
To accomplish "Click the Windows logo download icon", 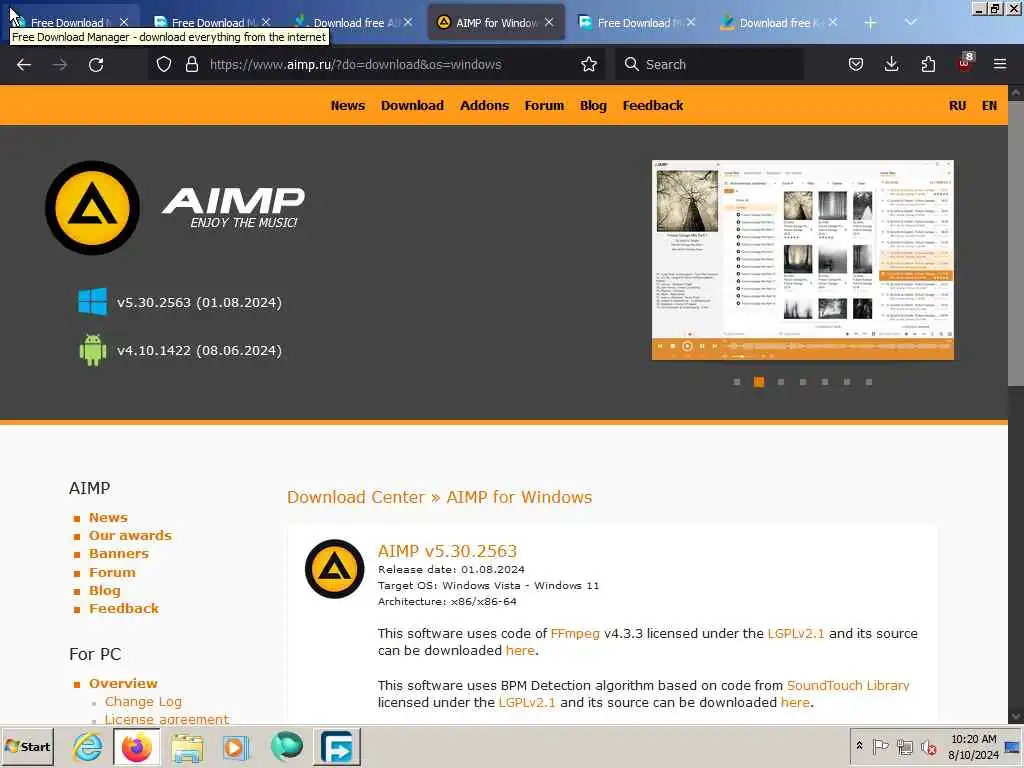I will 92,302.
